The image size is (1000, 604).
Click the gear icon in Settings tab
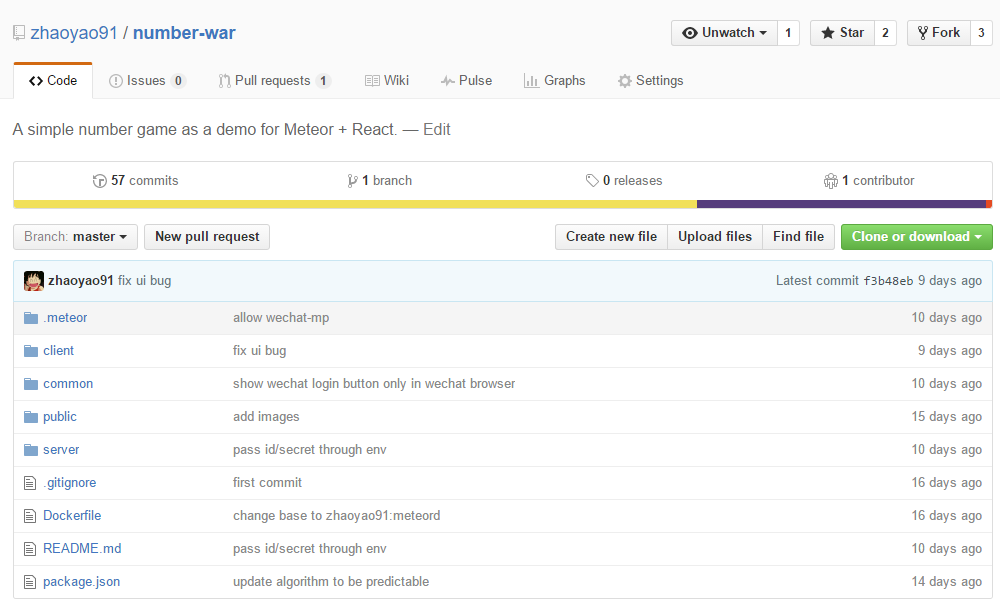[x=625, y=81]
